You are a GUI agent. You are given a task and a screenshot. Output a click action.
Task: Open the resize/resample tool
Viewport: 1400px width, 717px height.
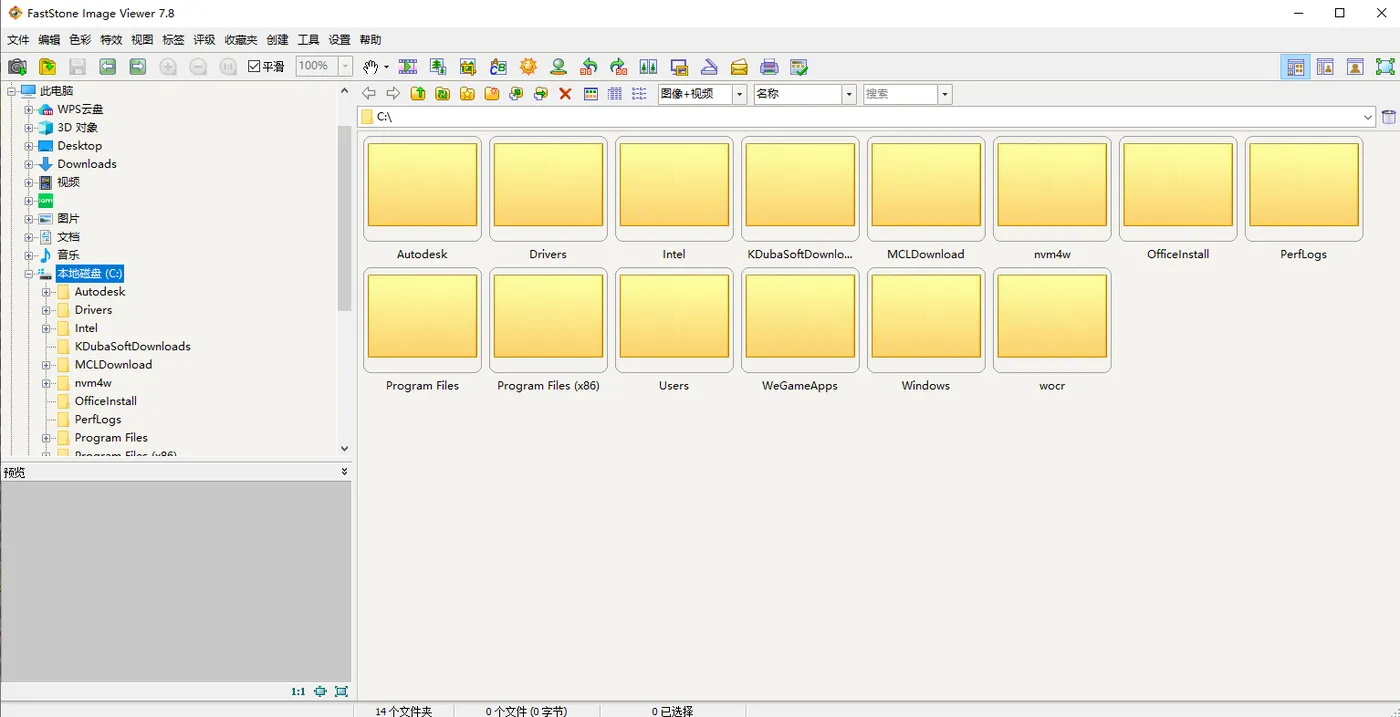click(x=438, y=67)
